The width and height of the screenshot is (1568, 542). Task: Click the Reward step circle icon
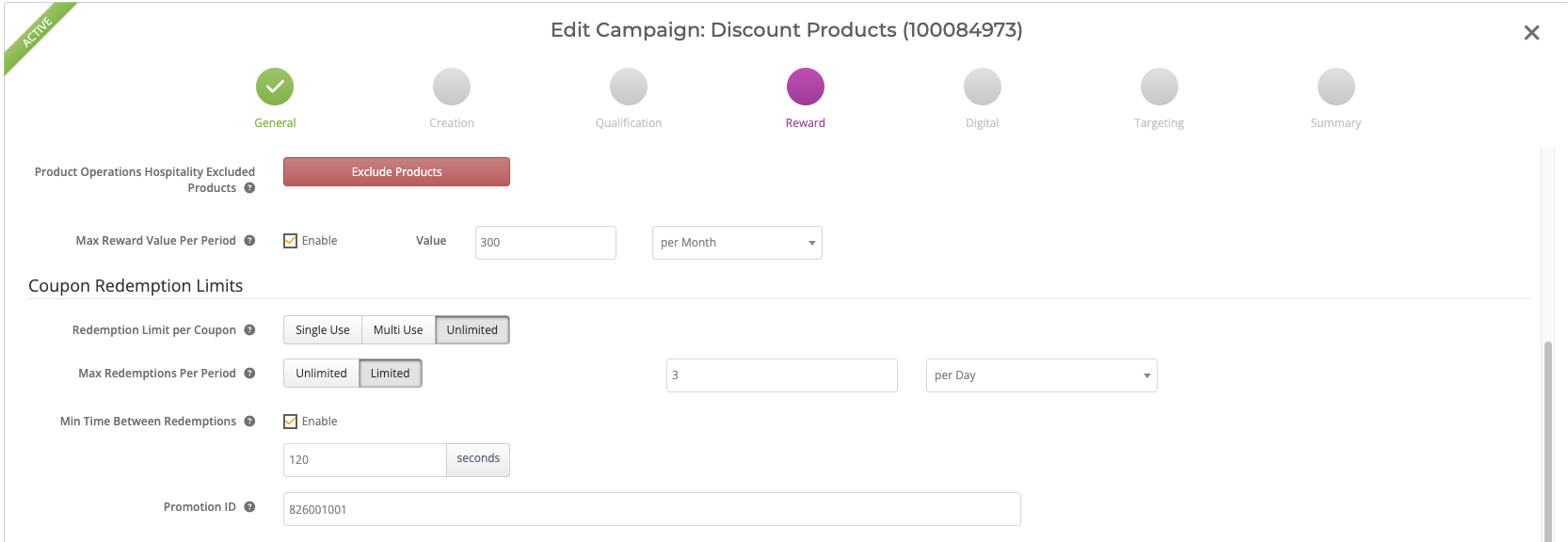pos(805,87)
